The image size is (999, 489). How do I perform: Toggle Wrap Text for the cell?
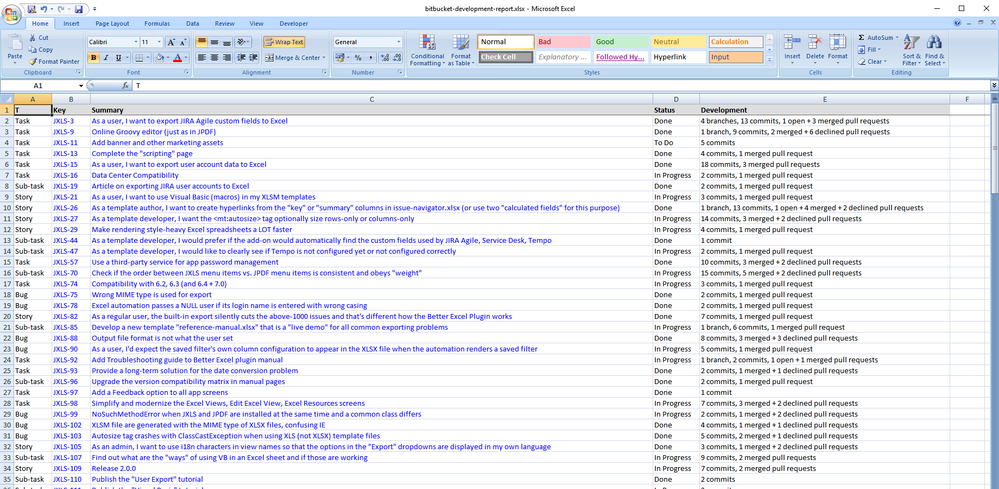pyautogui.click(x=284, y=42)
